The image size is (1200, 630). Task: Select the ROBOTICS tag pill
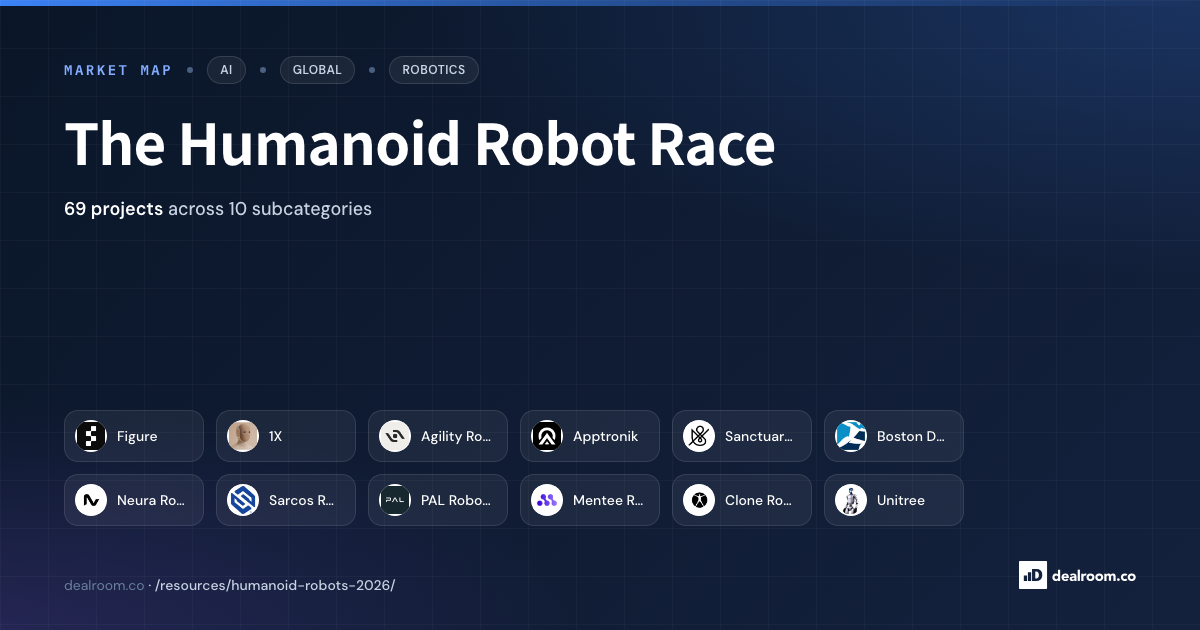pyautogui.click(x=434, y=70)
